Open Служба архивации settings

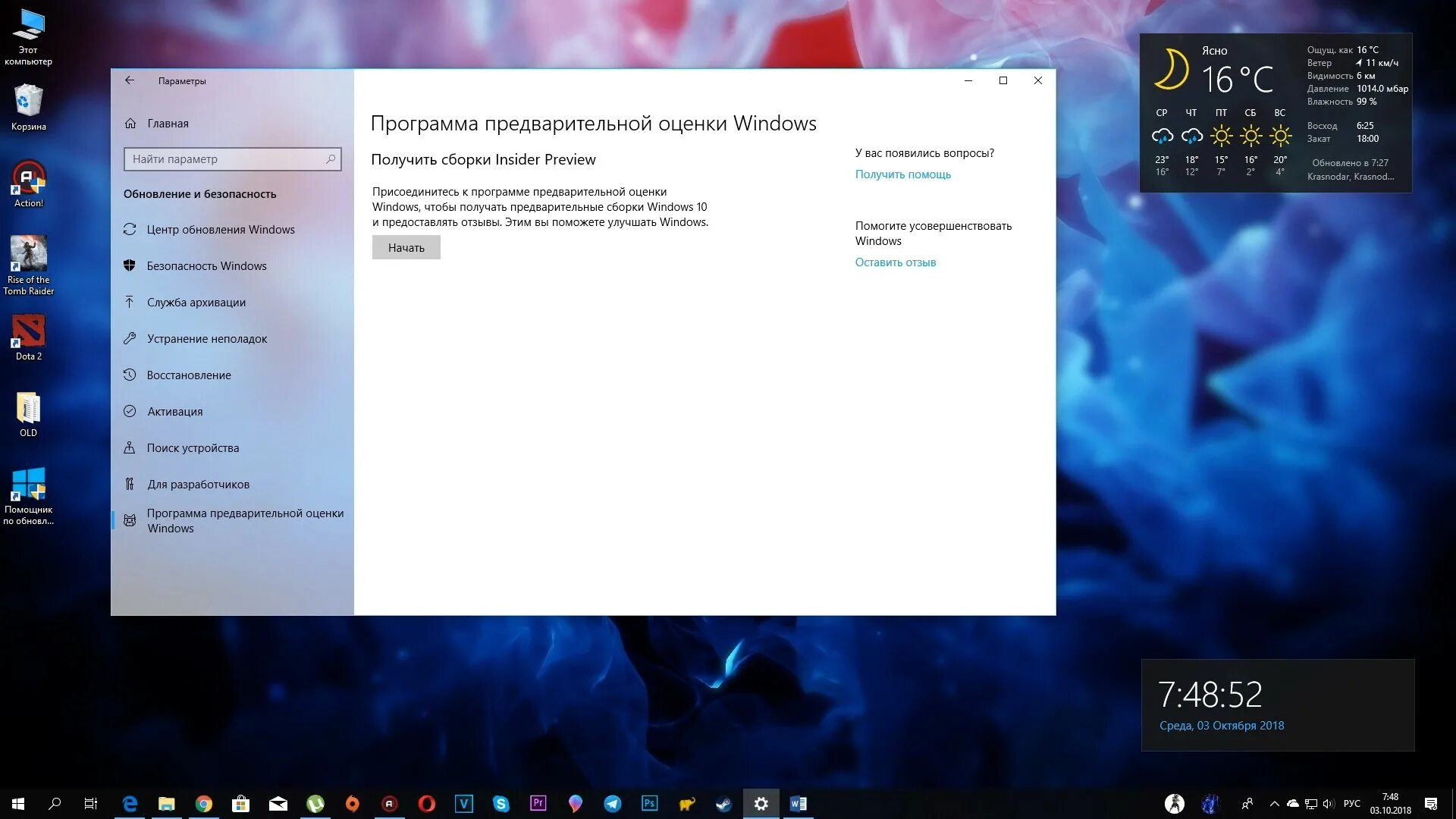click(196, 303)
